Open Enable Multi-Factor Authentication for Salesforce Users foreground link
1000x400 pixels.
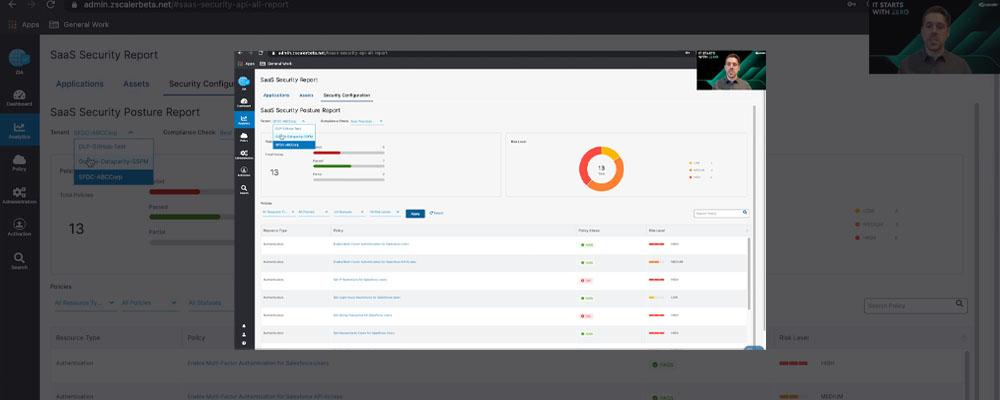[x=371, y=244]
